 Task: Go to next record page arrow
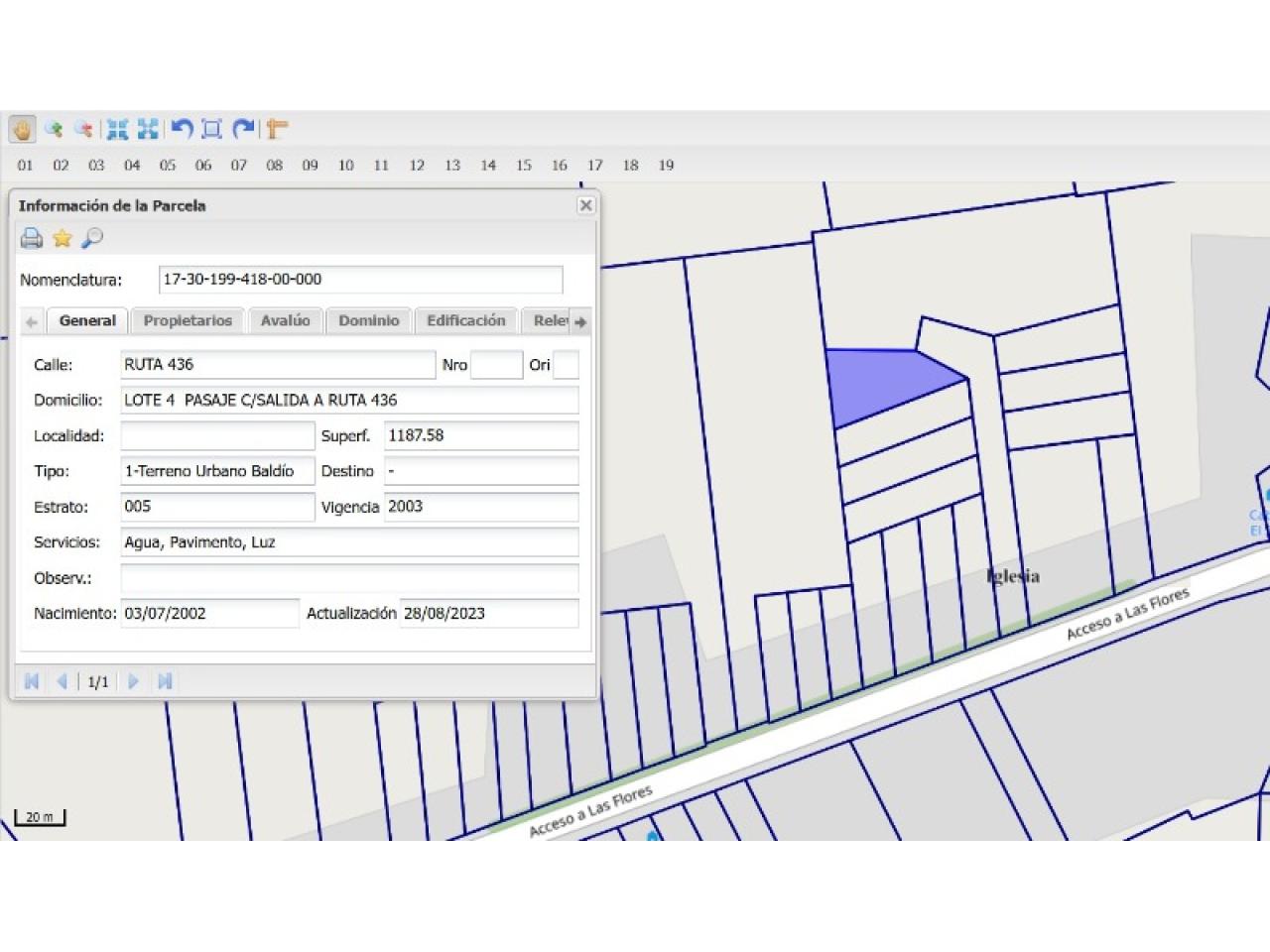[x=133, y=681]
